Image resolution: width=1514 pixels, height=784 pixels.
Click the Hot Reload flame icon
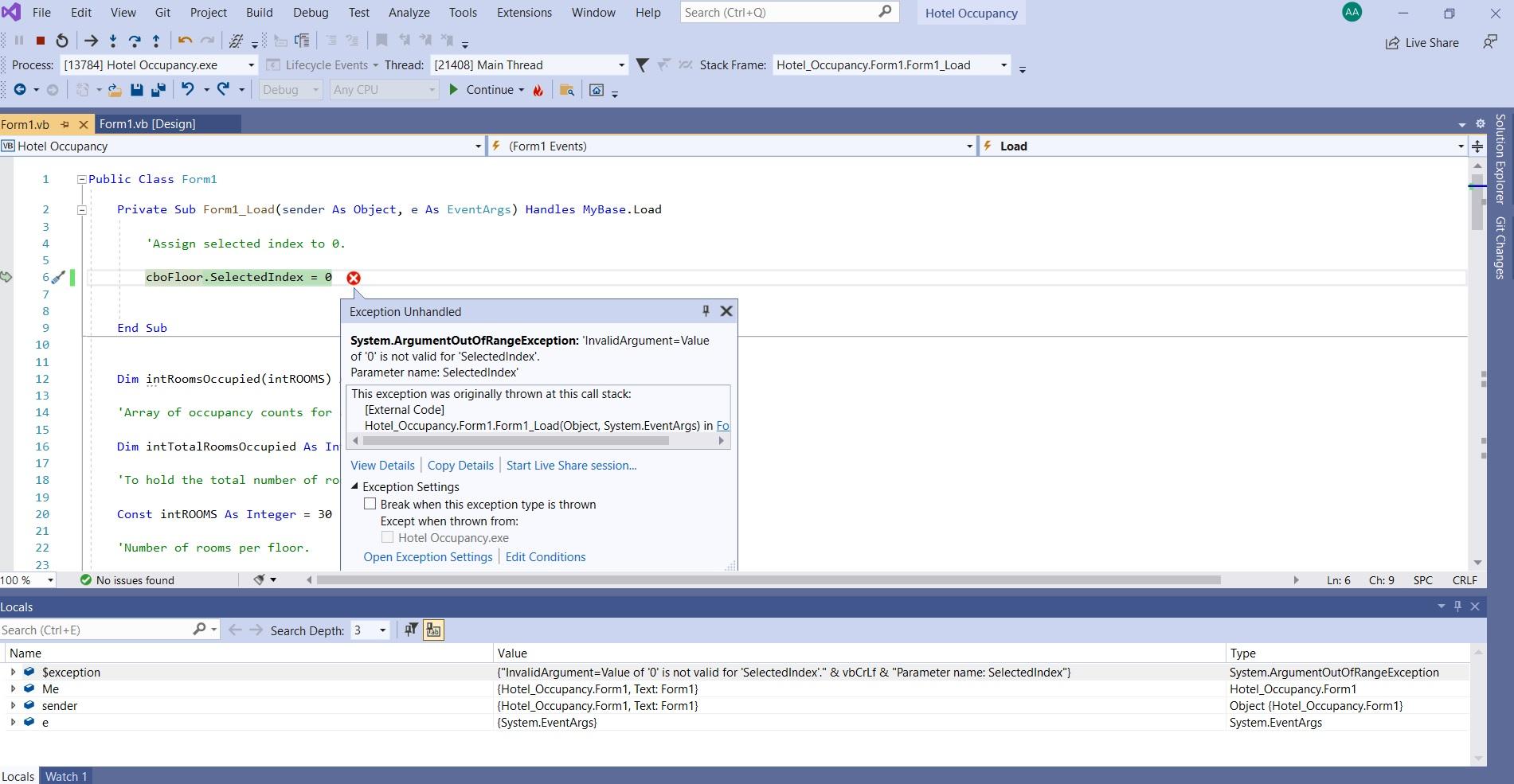pyautogui.click(x=538, y=90)
